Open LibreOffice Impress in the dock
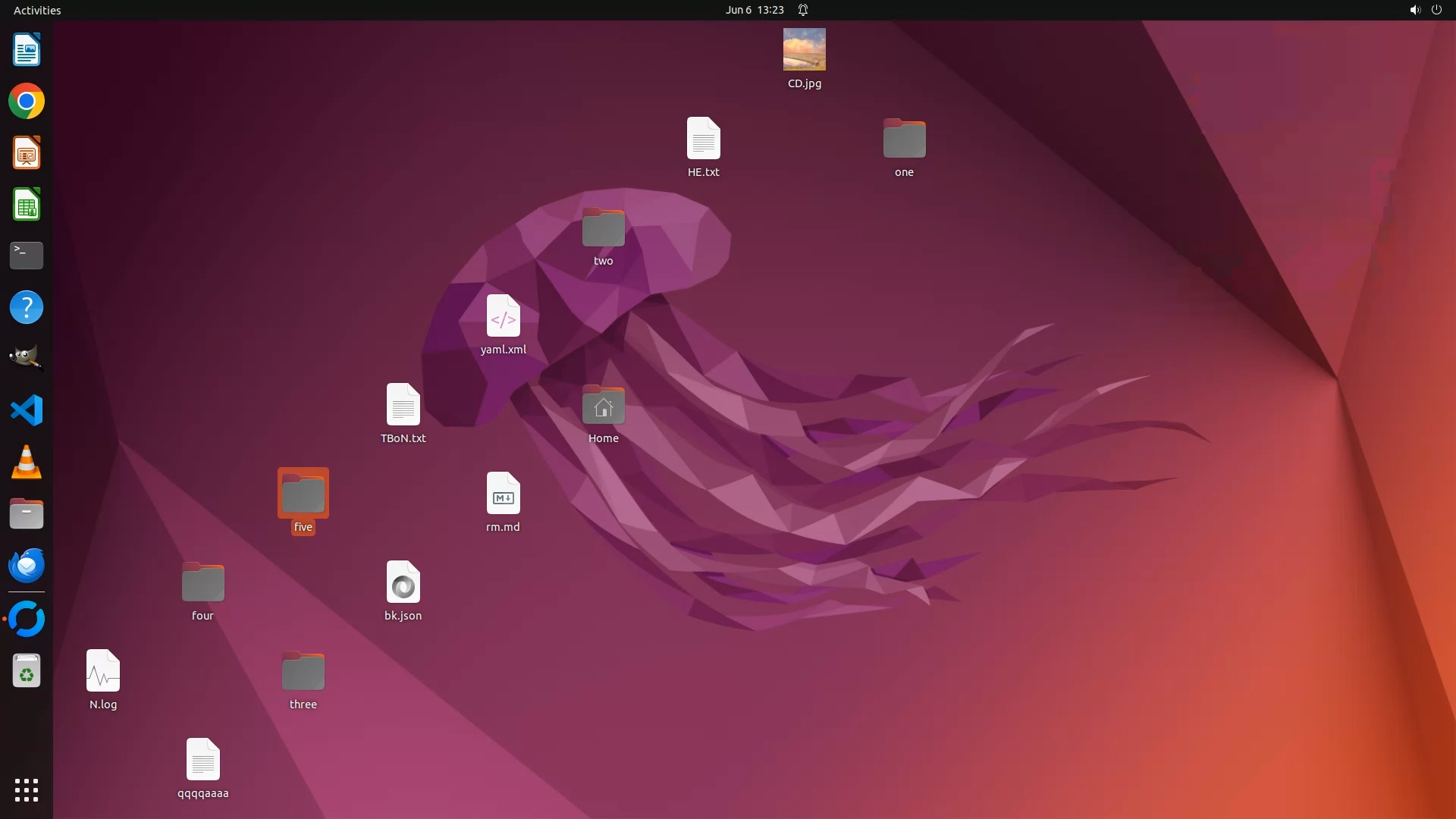 click(27, 153)
